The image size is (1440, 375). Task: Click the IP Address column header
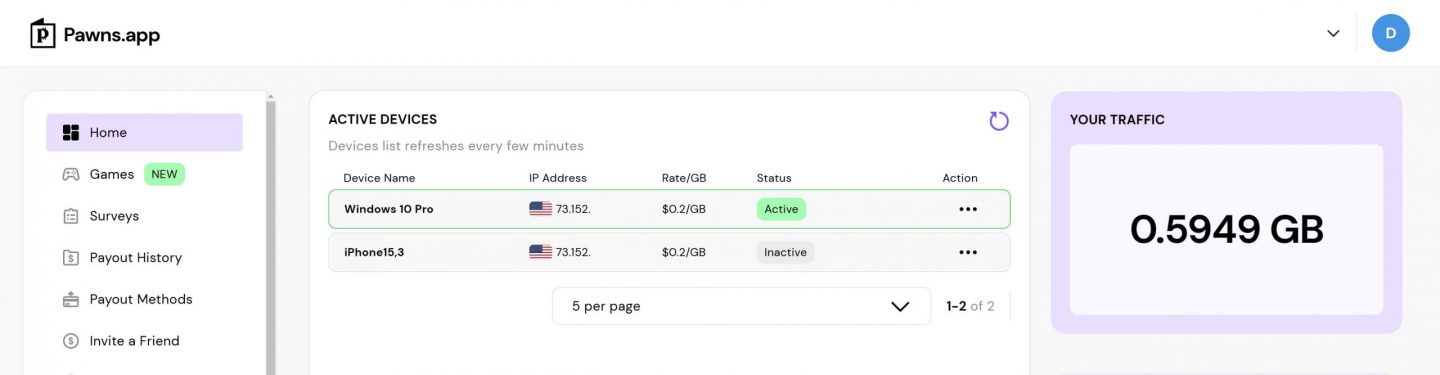point(558,178)
